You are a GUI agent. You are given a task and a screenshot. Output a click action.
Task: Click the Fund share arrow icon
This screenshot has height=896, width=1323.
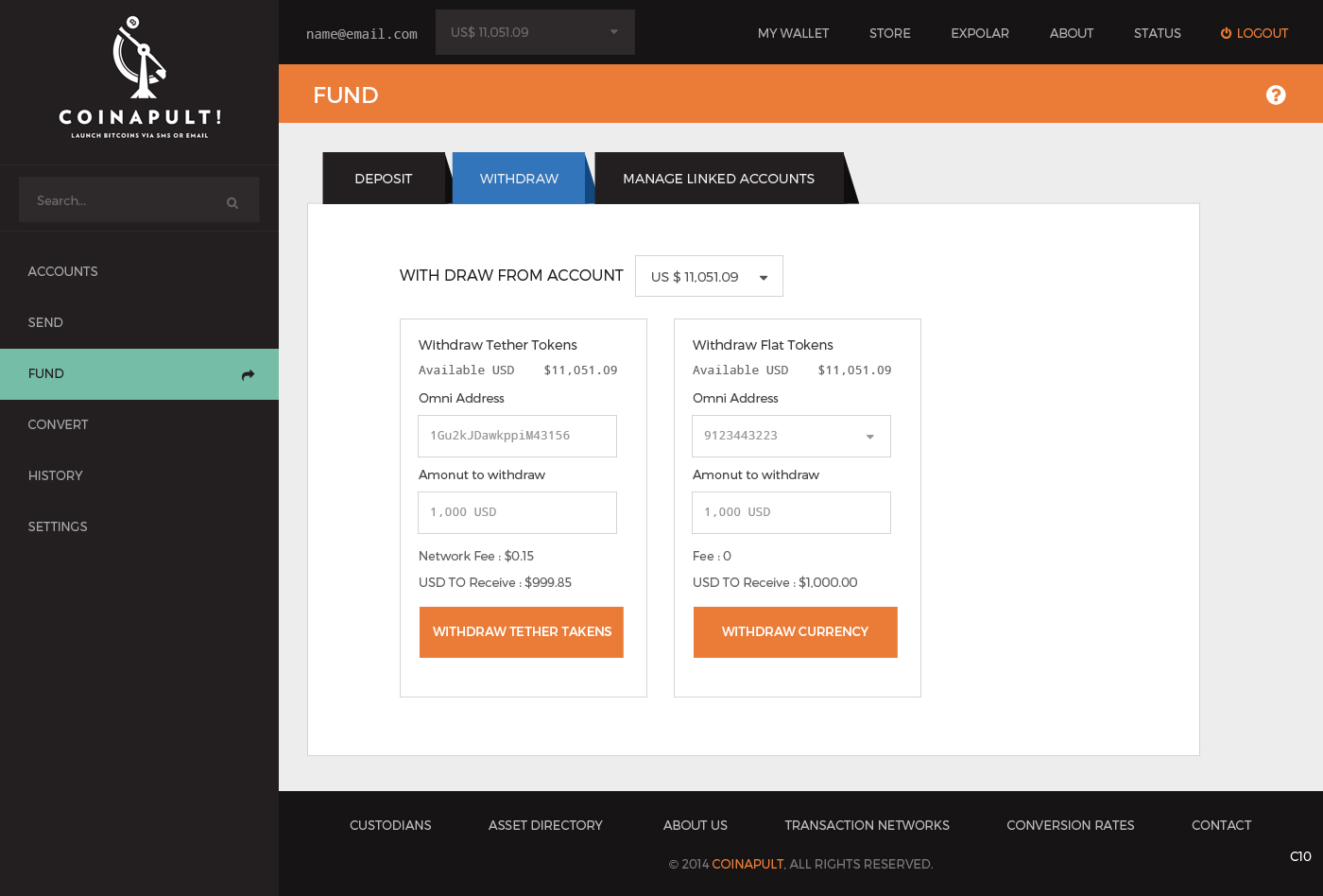(248, 374)
